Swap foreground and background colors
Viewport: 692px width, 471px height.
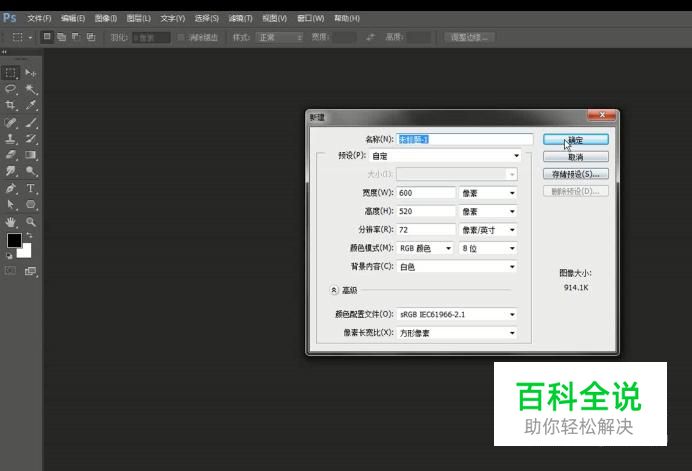pyautogui.click(x=29, y=235)
